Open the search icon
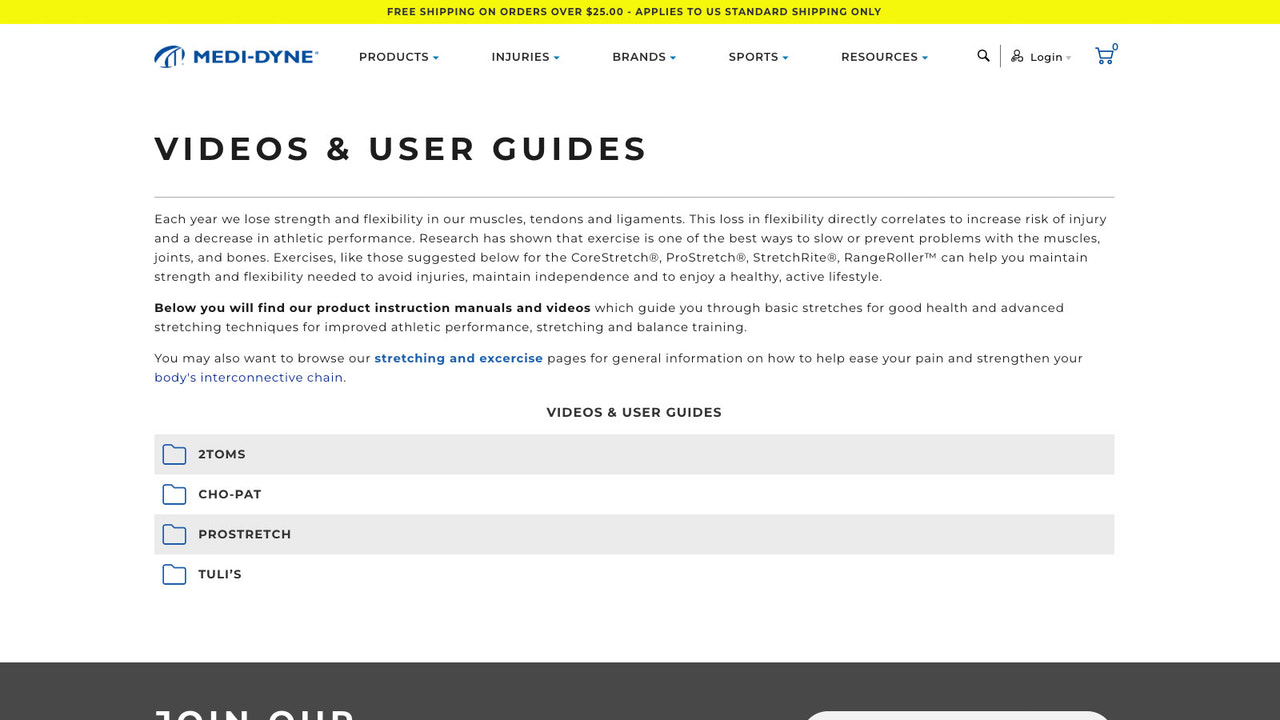 click(x=983, y=55)
